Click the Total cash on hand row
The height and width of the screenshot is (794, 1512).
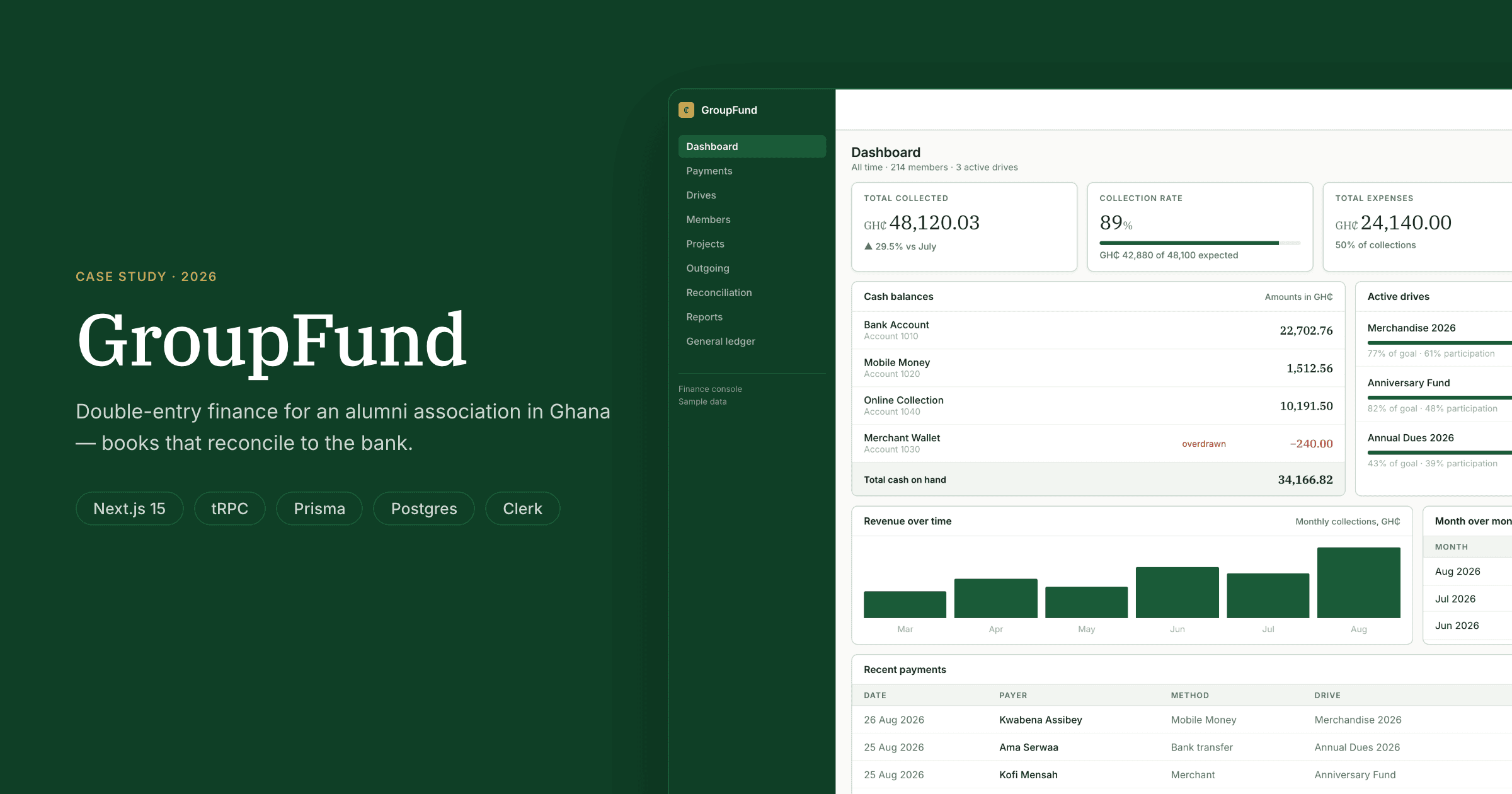1098,480
